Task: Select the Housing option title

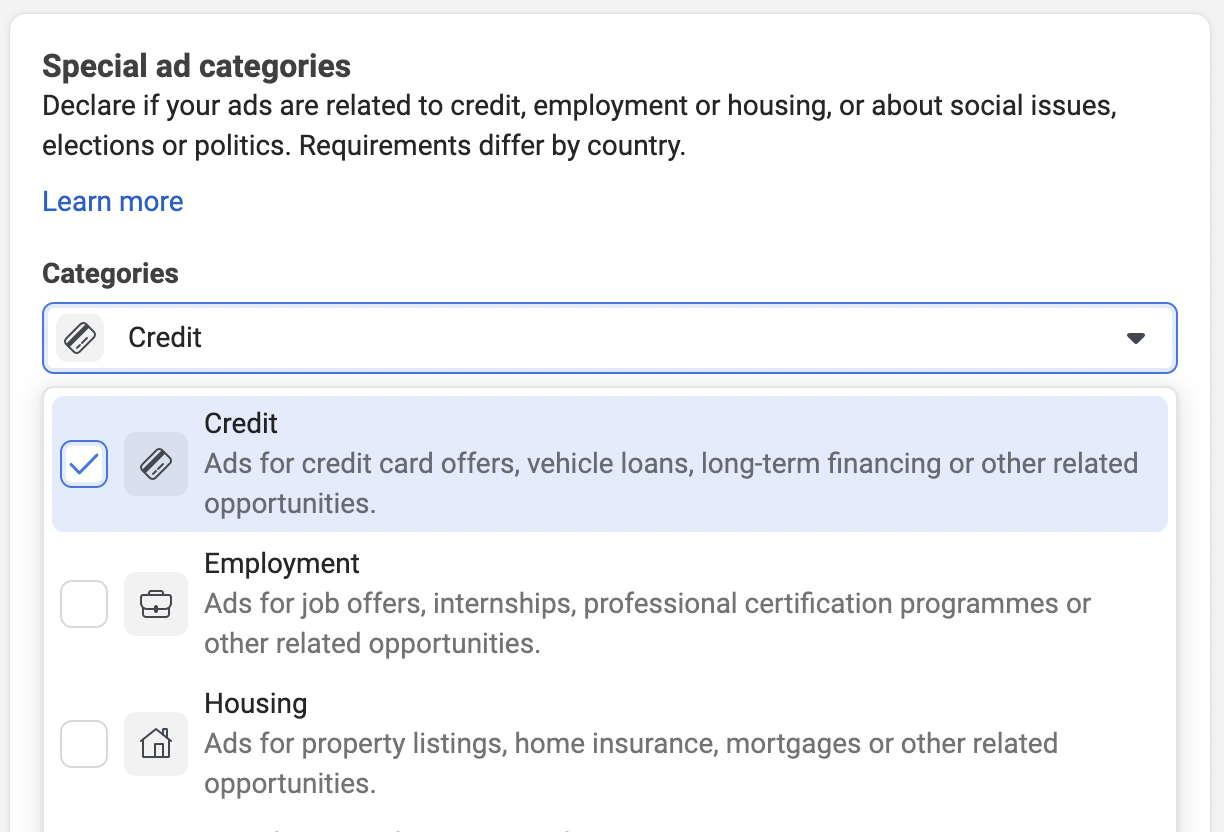Action: (256, 704)
